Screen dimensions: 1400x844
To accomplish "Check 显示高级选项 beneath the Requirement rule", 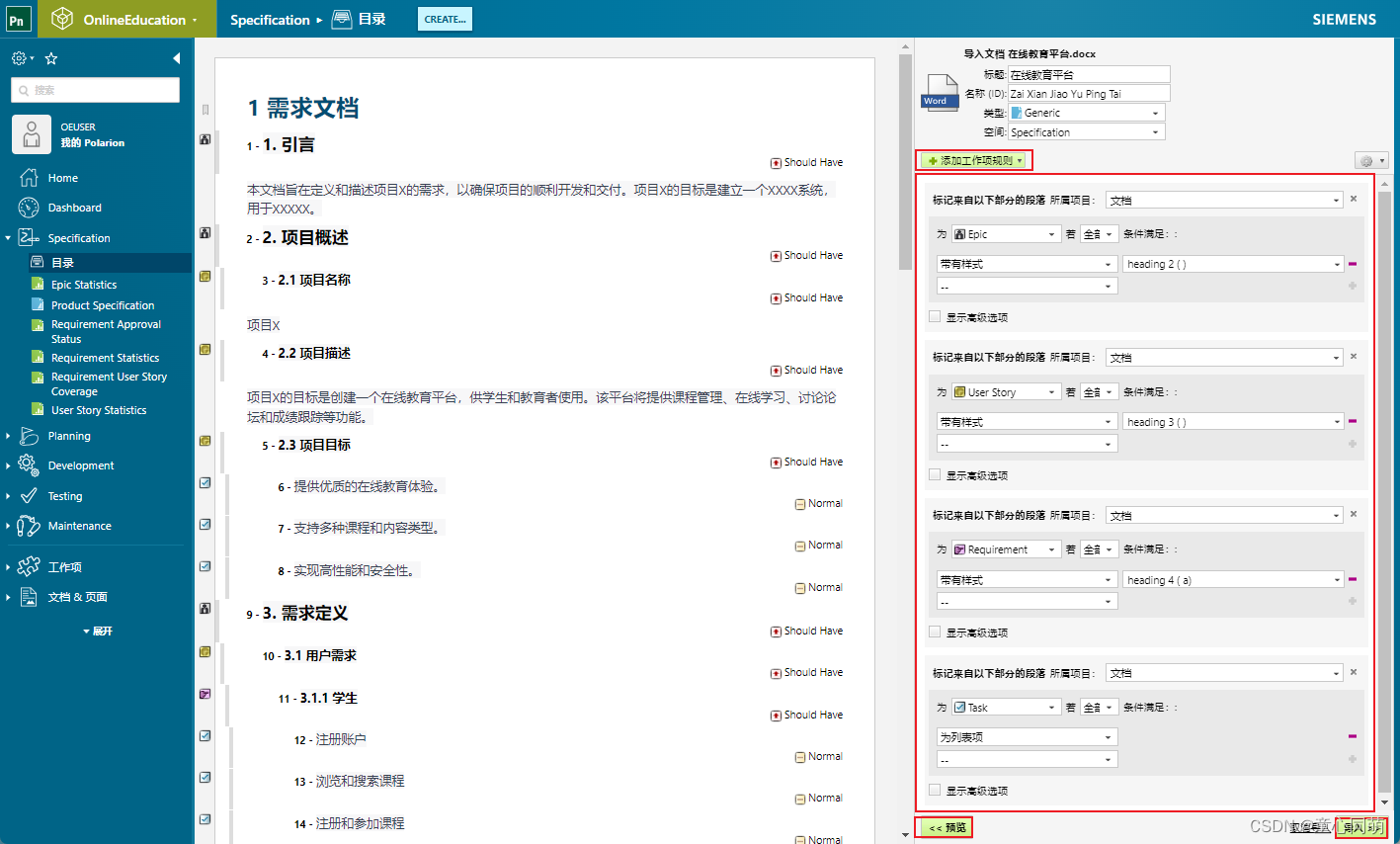I will (935, 632).
